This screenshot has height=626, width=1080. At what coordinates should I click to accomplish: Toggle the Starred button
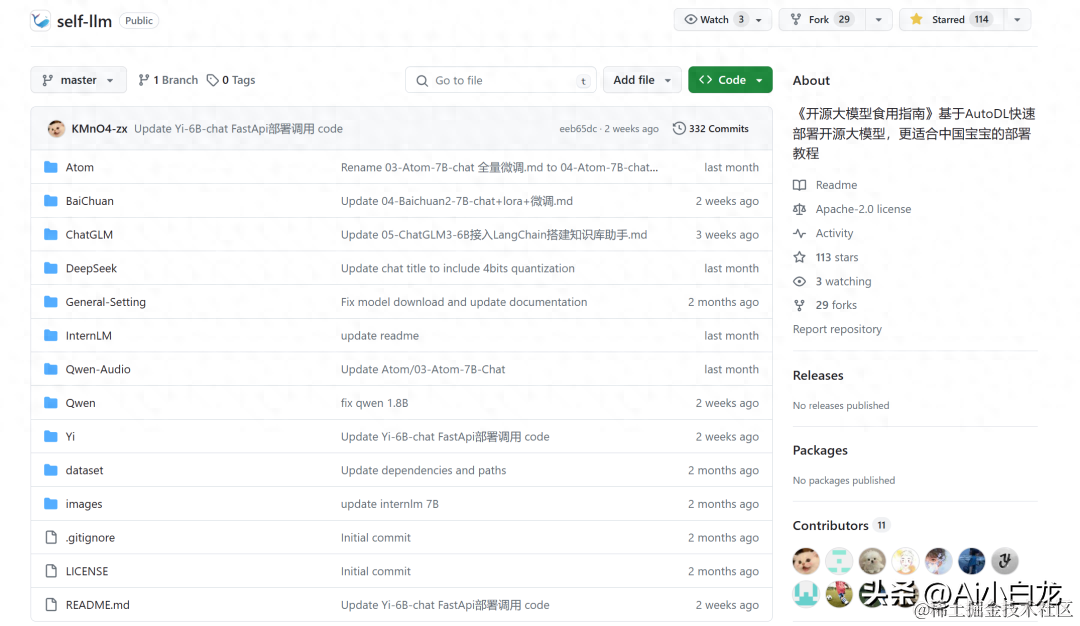[x=951, y=20]
